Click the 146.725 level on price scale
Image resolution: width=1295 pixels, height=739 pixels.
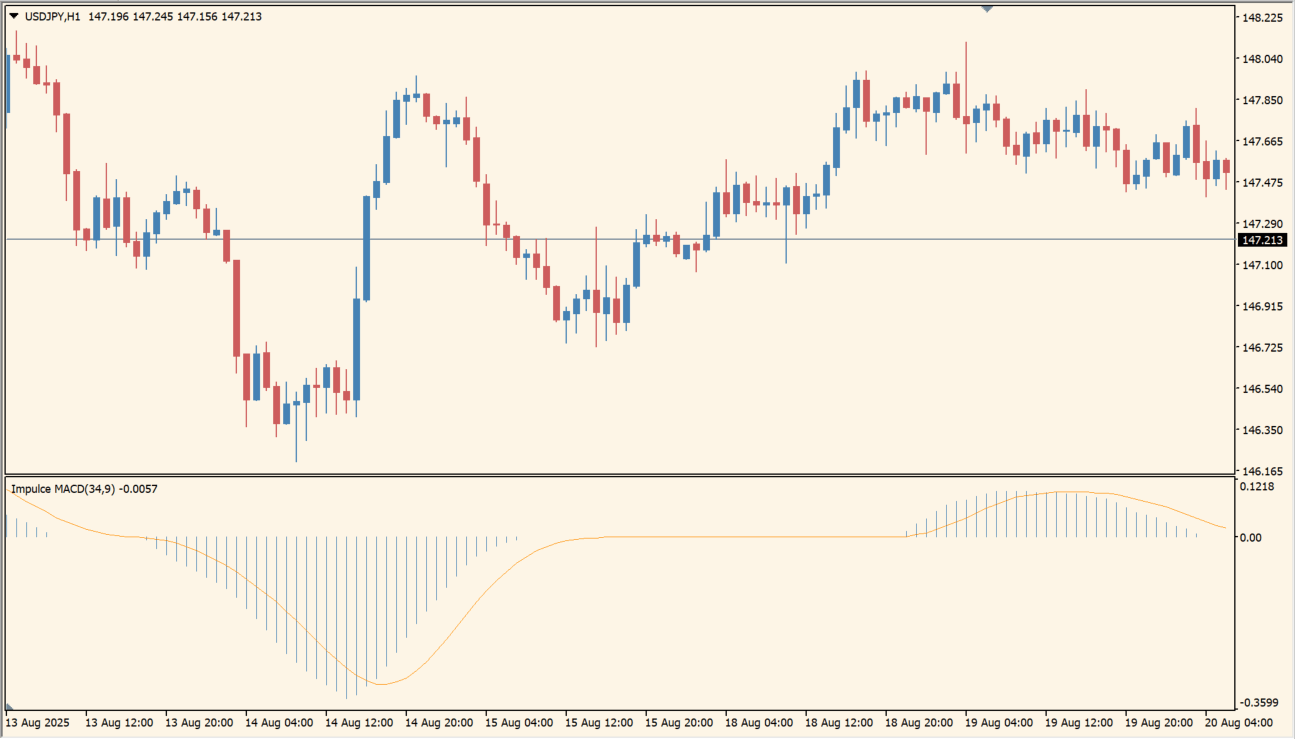[x=1262, y=348]
